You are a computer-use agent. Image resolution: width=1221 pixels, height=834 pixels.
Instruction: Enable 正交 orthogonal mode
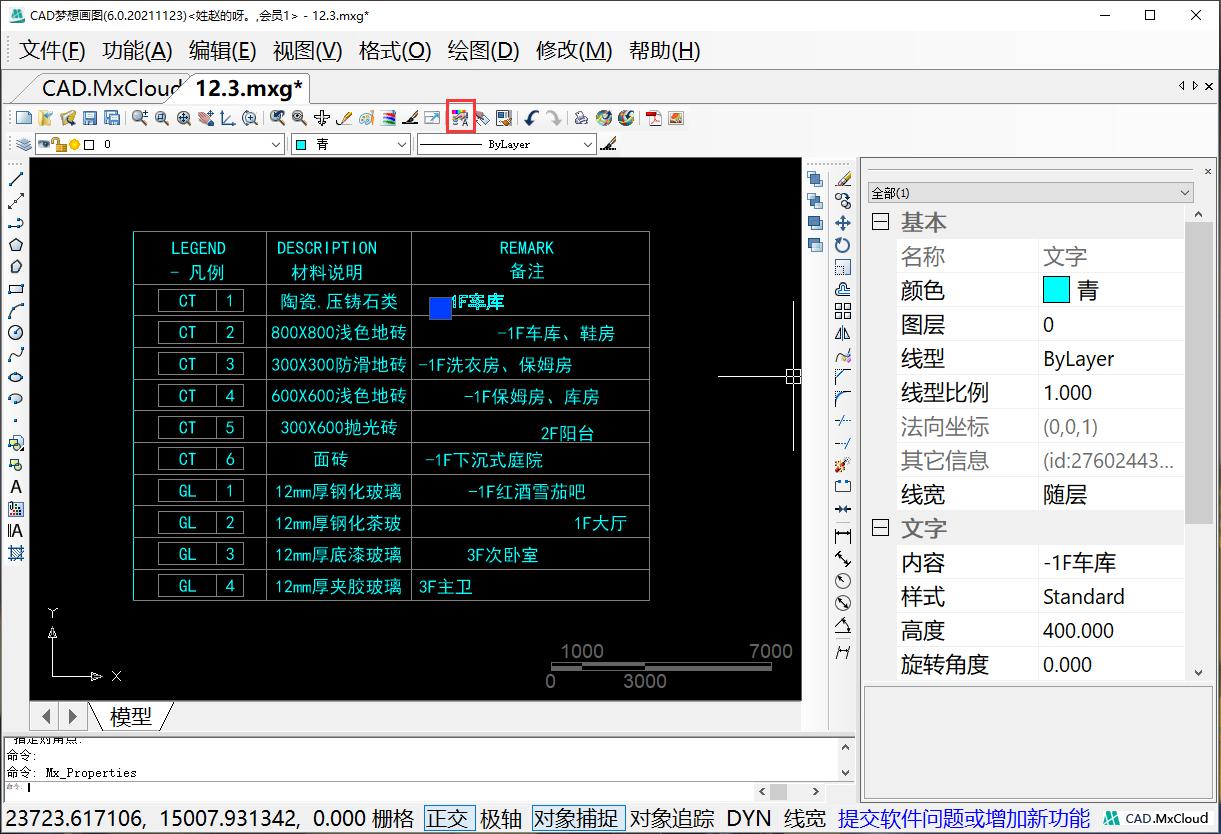click(449, 818)
